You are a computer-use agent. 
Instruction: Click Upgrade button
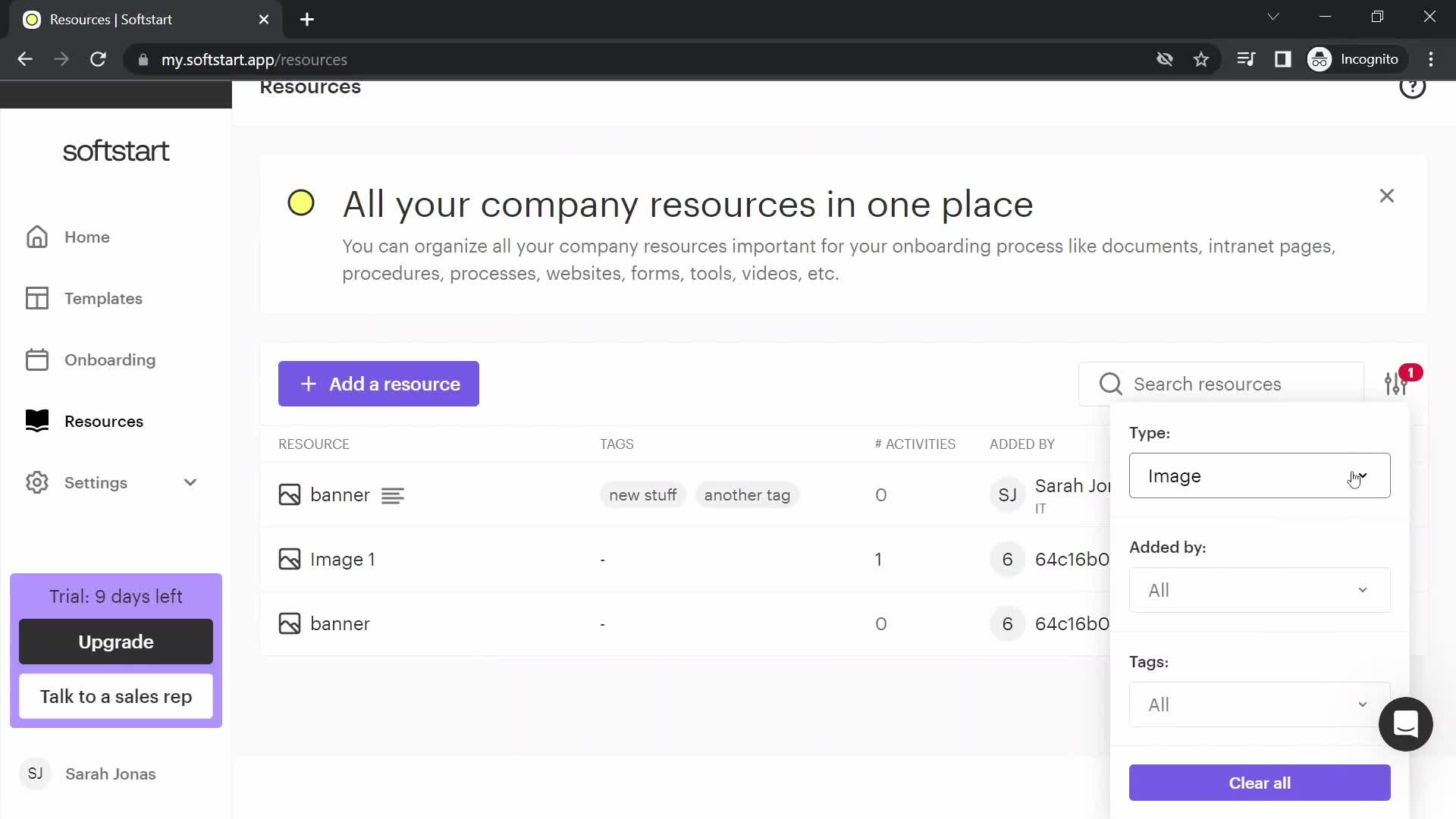click(116, 642)
